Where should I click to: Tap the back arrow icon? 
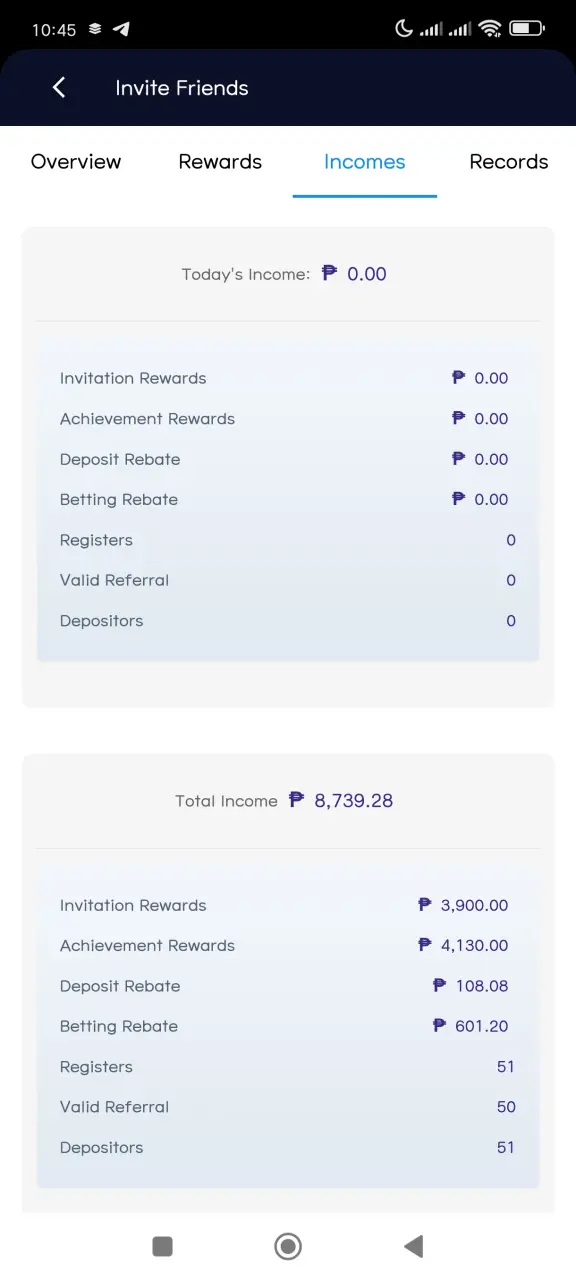59,88
